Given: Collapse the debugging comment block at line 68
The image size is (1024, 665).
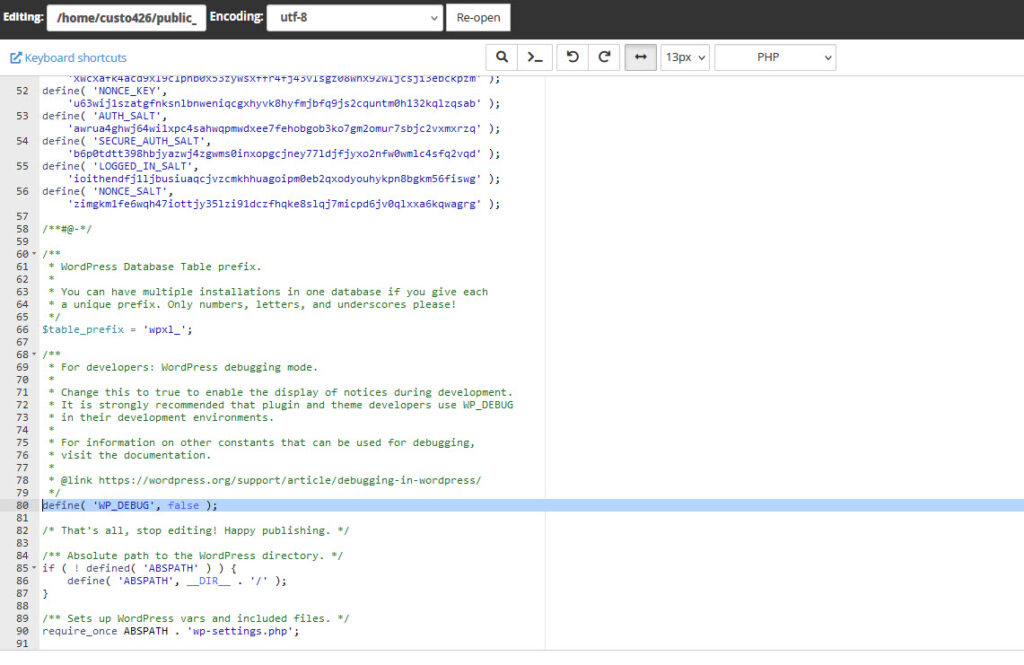Looking at the screenshot, I should tap(35, 354).
